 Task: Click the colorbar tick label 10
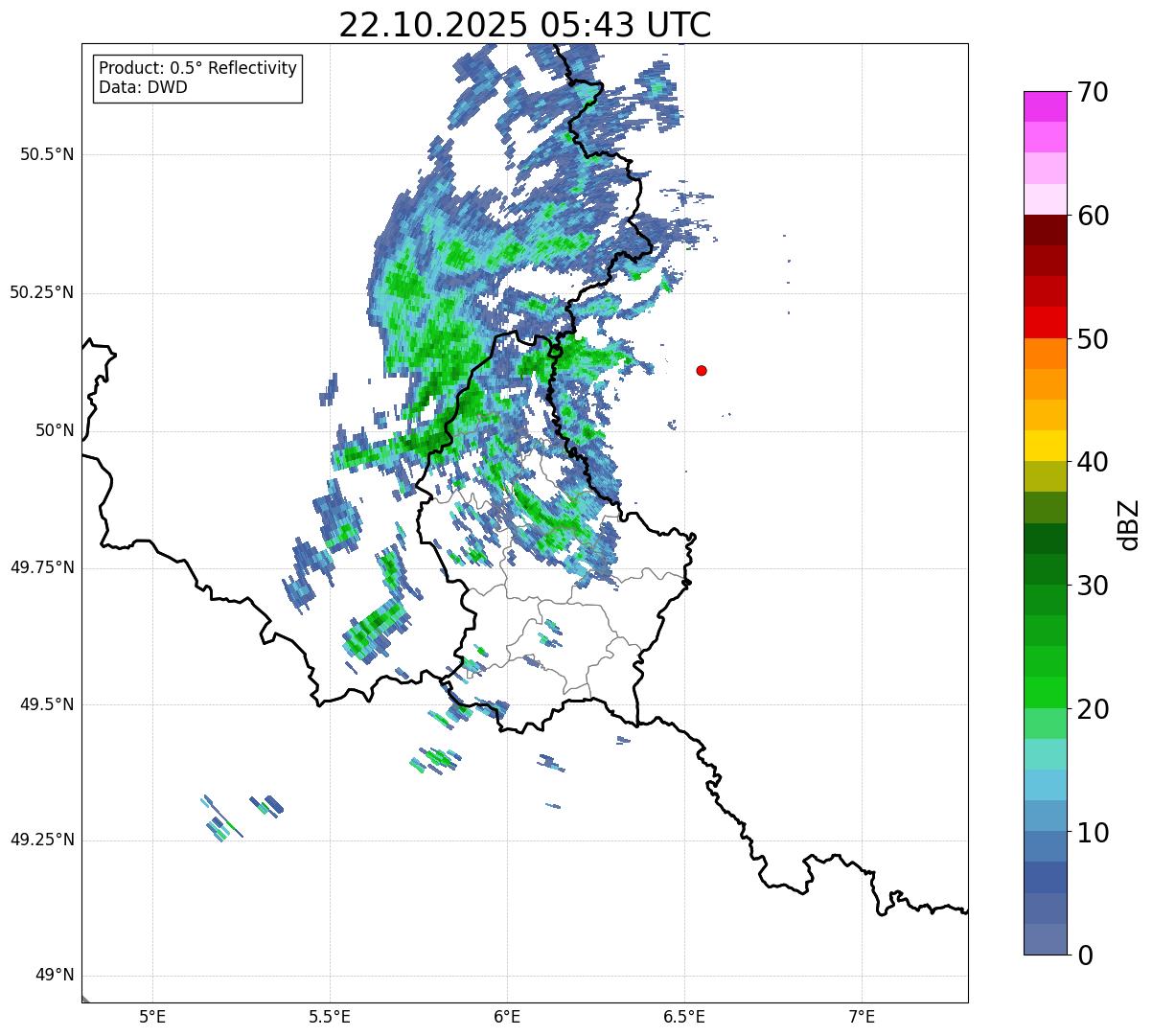tap(1093, 832)
